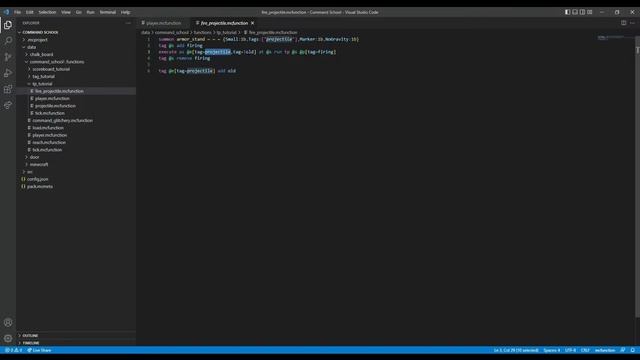Open the File menu
640x360 pixels.
18,12
